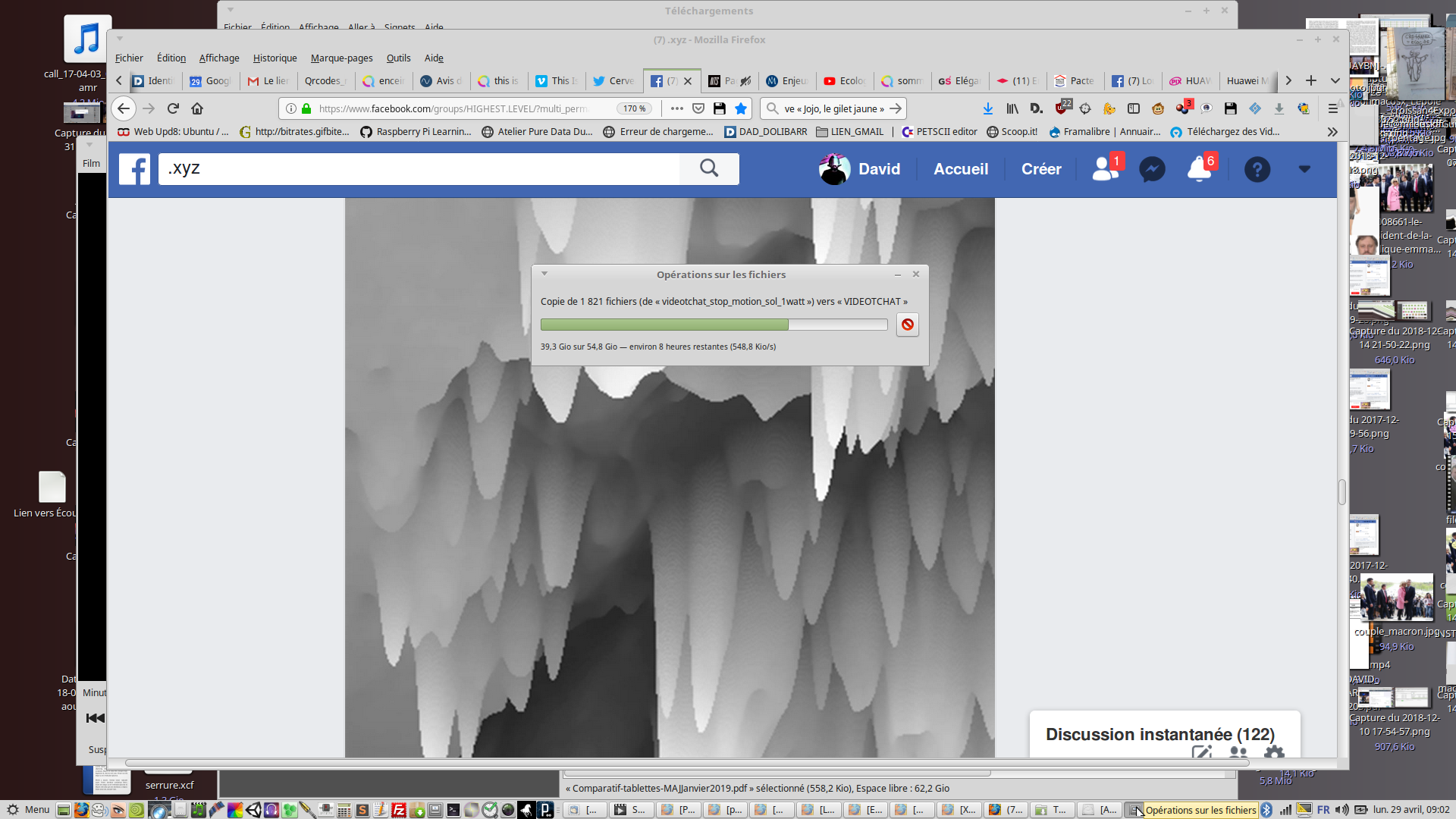
Task: Click Firefox reload page button
Action: coord(173,108)
